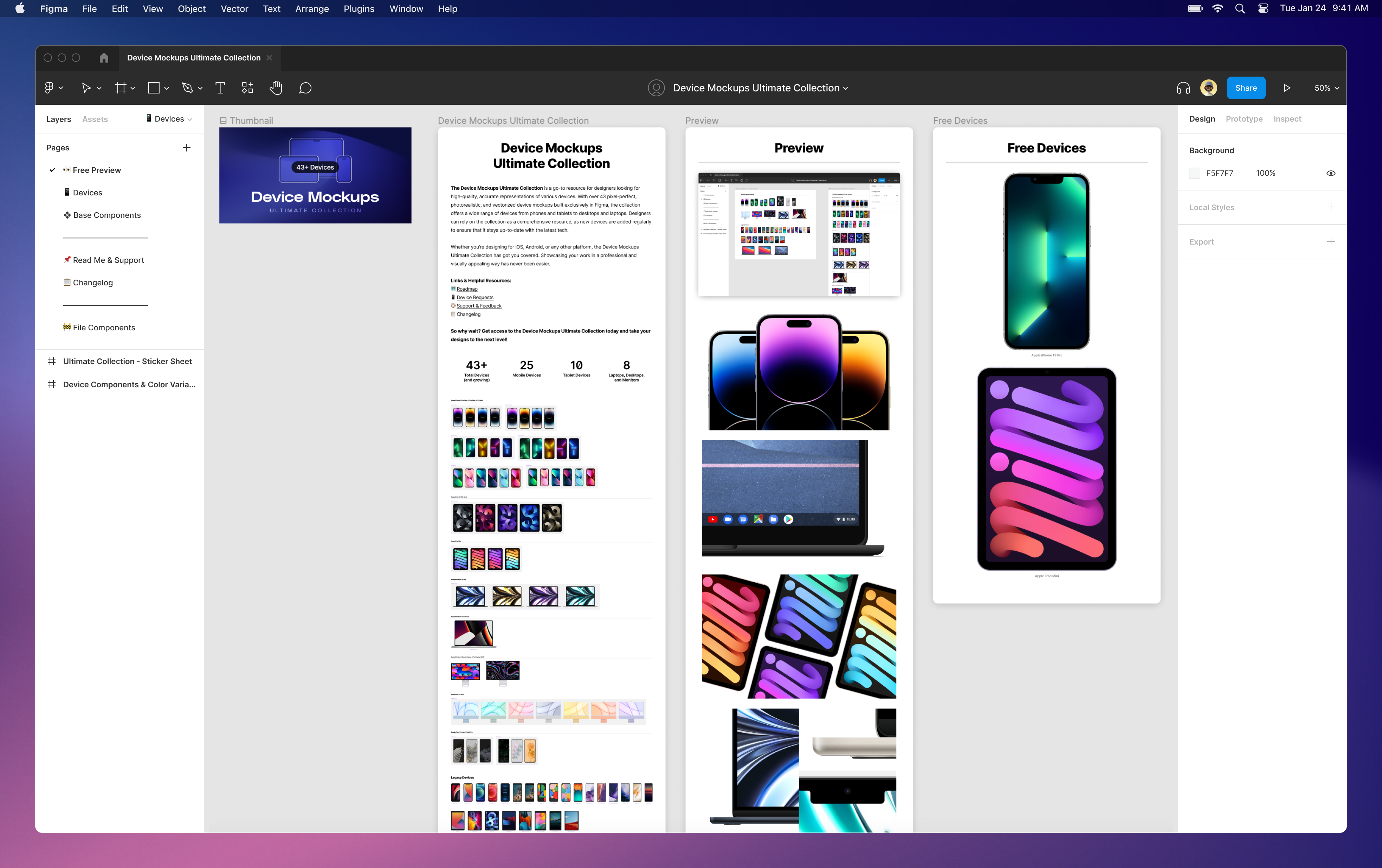The width and height of the screenshot is (1382, 868).
Task: Switch to the Prototype tab
Action: [x=1244, y=119]
